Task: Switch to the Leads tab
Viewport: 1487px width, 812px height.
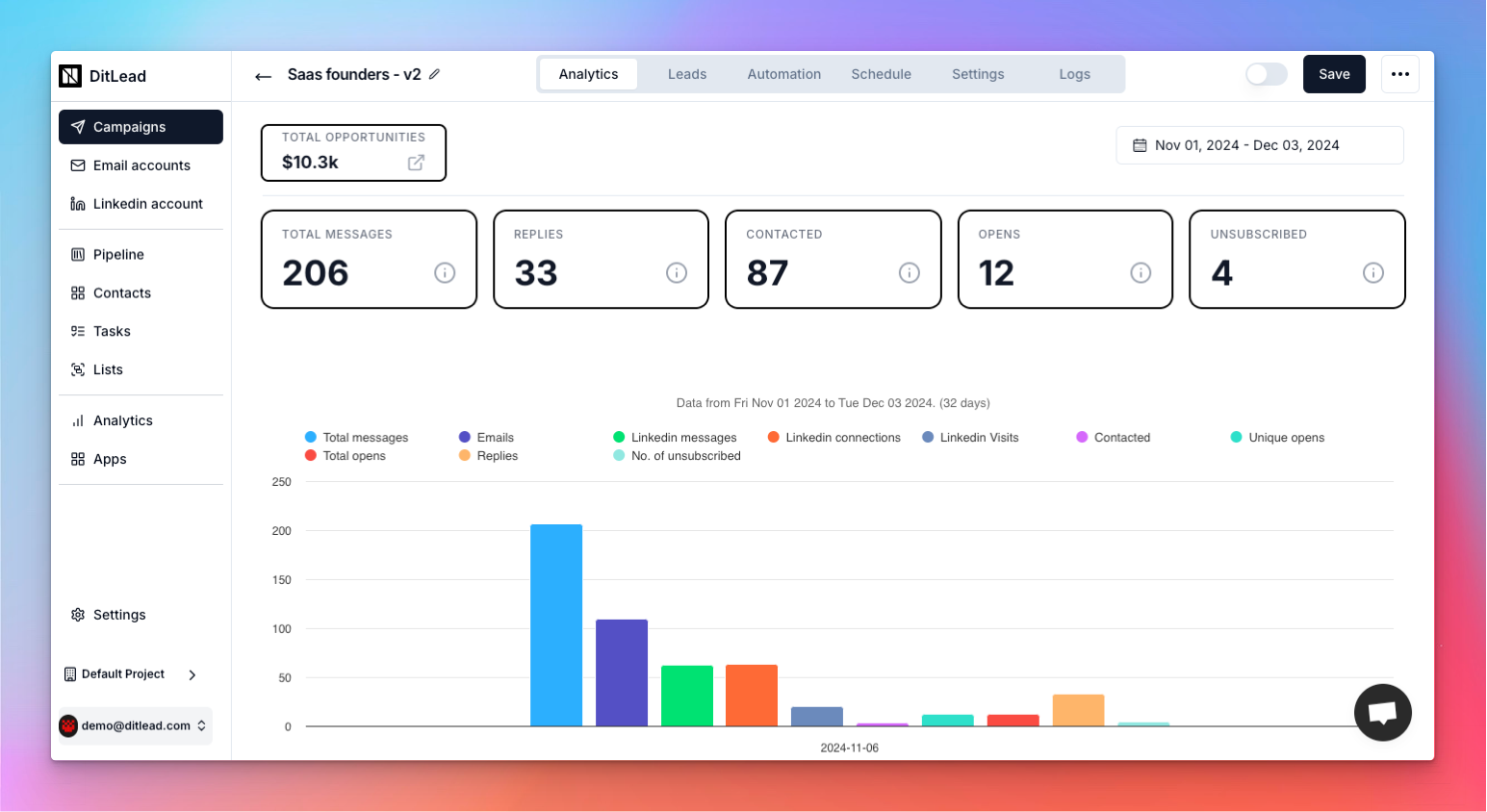Action: coord(687,74)
